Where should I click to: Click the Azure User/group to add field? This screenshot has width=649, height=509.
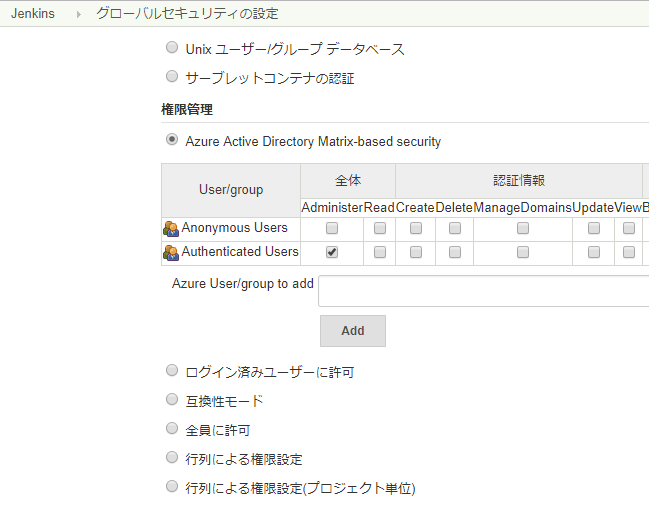(x=483, y=291)
